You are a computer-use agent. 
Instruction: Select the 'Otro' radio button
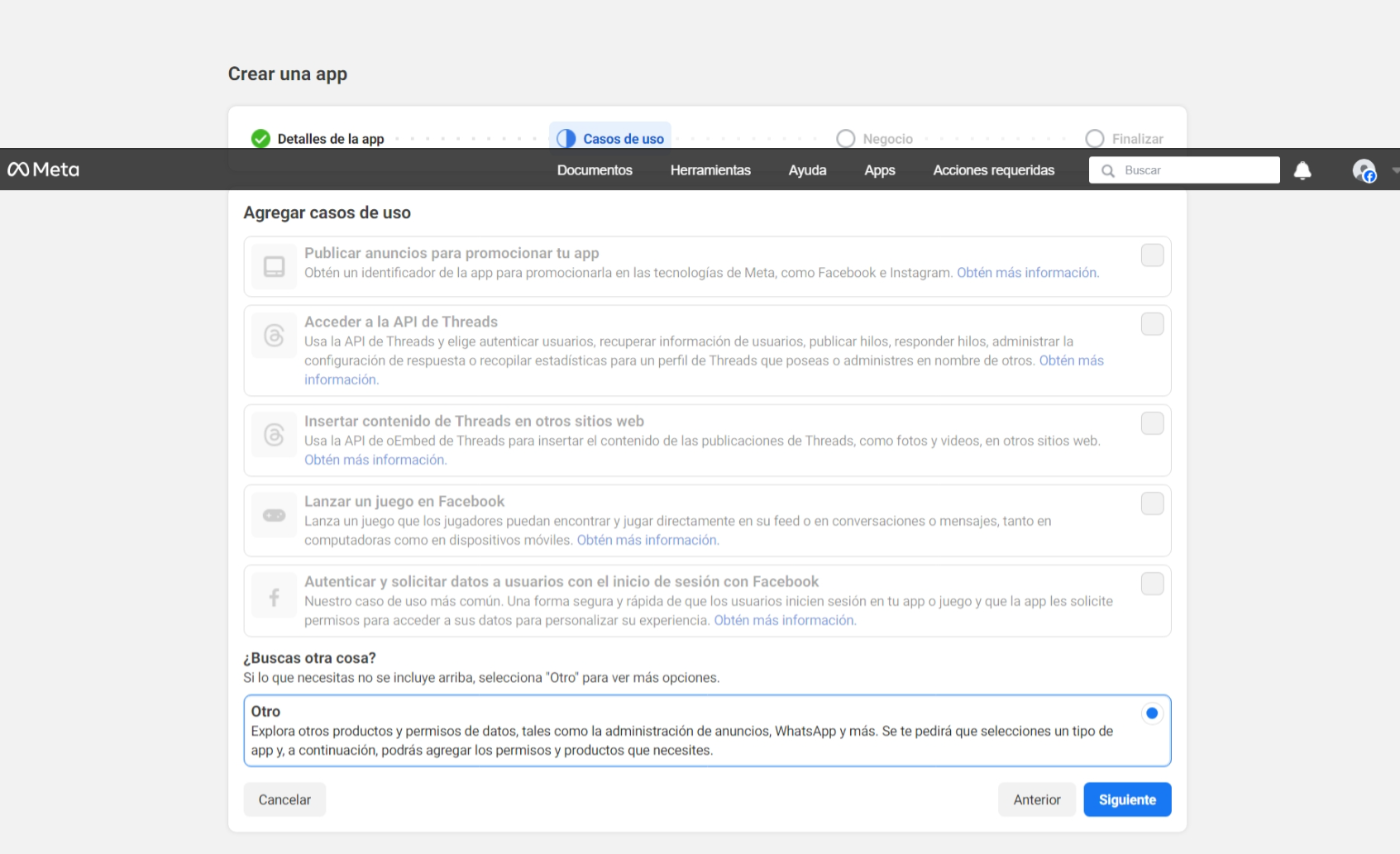[1151, 713]
